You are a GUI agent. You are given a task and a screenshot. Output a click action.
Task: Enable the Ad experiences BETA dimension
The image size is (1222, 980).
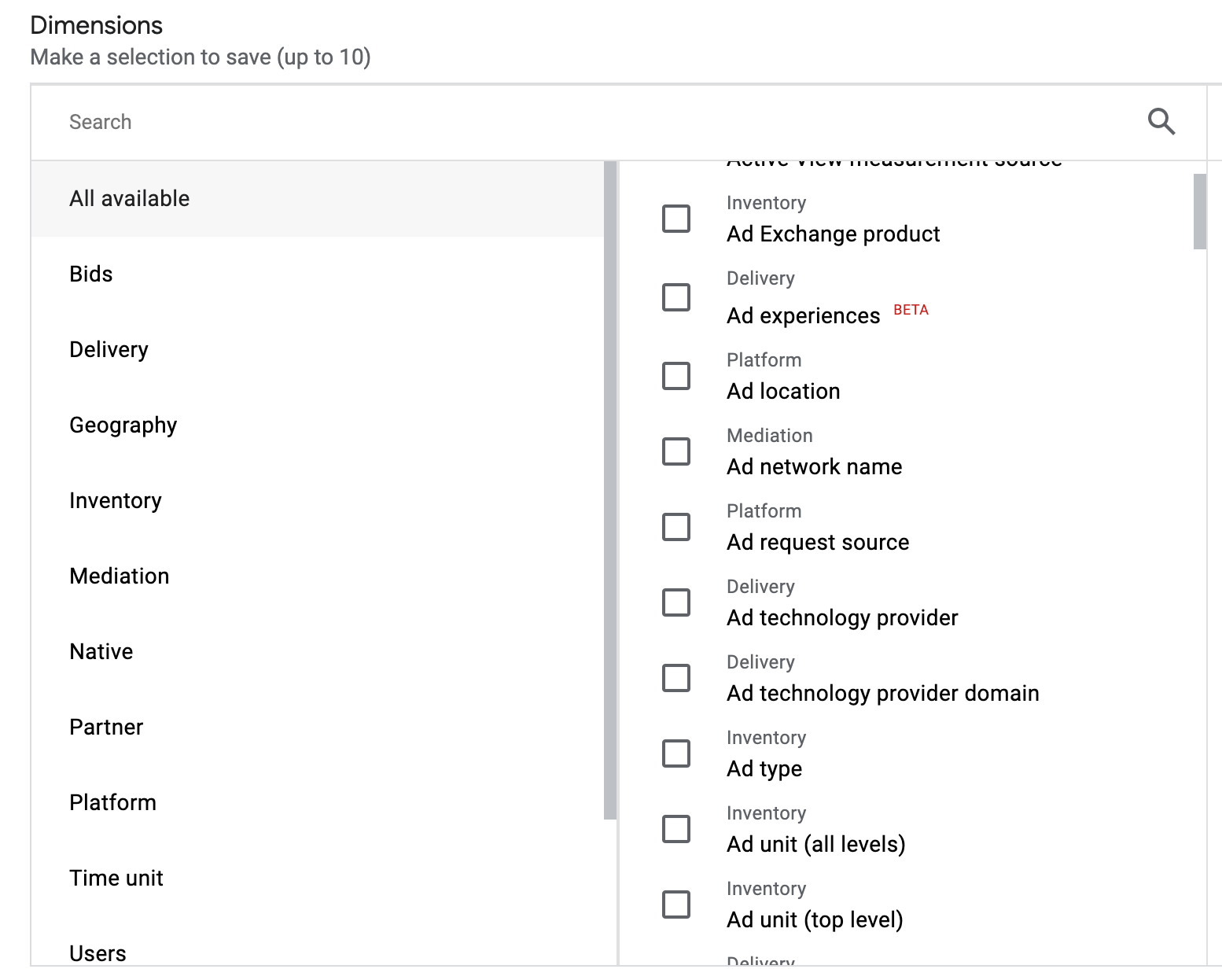coord(676,298)
